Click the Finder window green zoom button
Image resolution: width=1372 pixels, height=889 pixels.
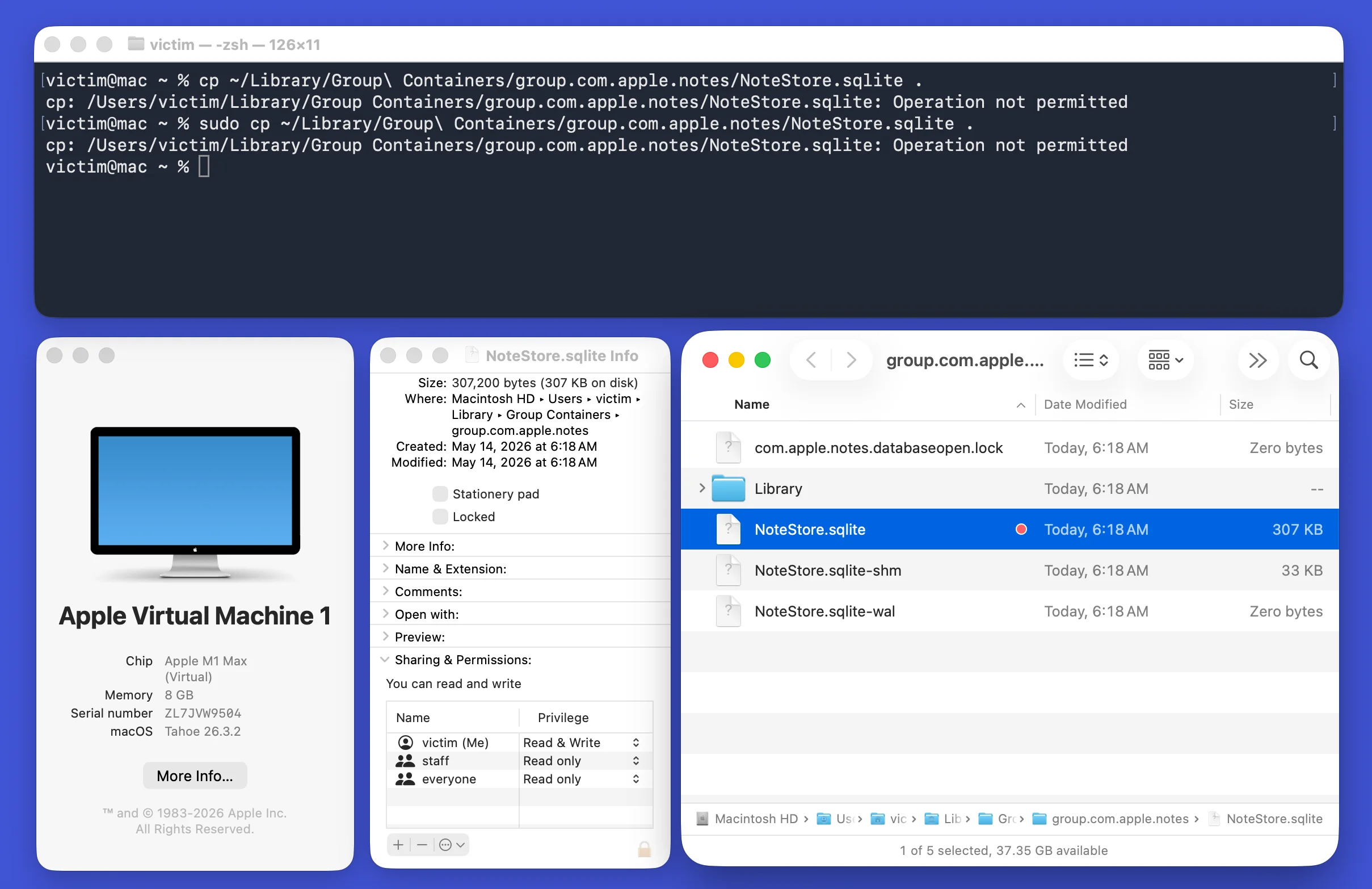tap(762, 360)
